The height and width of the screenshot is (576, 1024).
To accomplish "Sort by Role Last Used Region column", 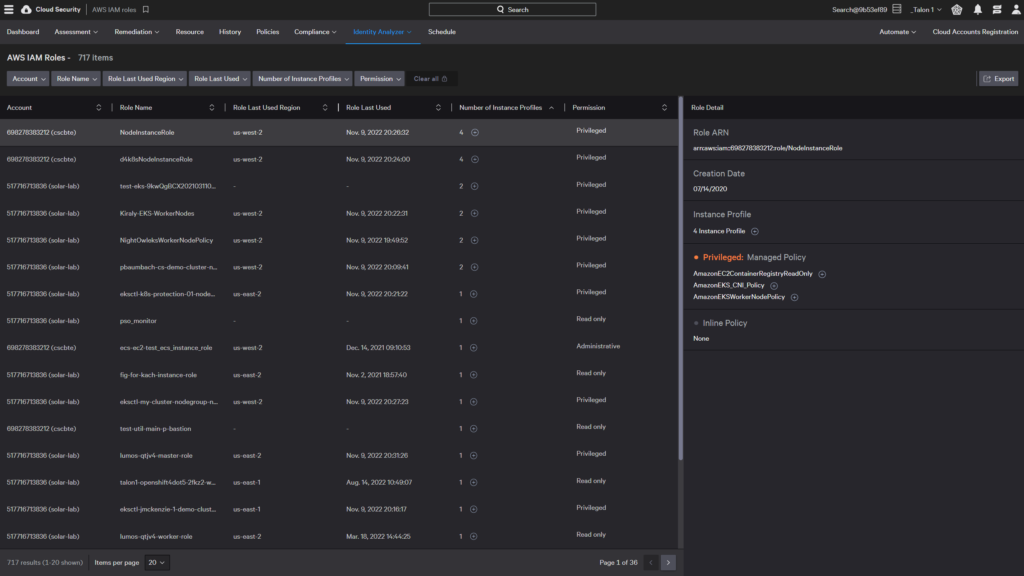I will tap(325, 108).
